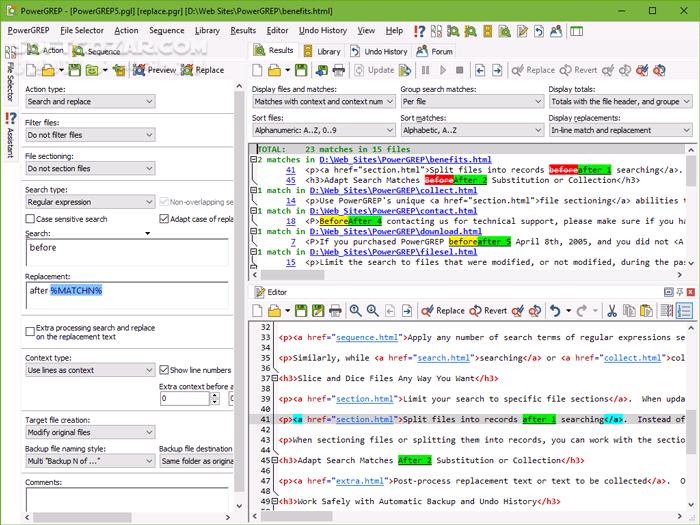Click the Print icon in Results toolbar
This screenshot has height=525, width=700.
[x=338, y=70]
